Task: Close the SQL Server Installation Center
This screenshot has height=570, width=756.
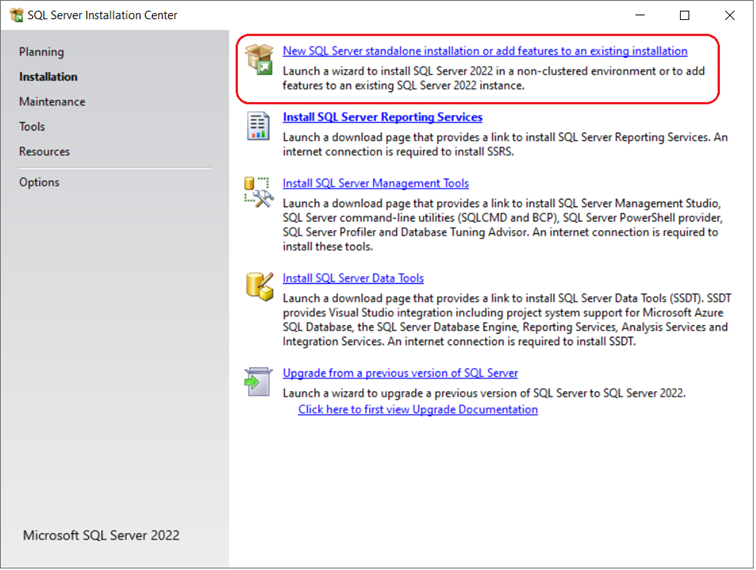Action: coord(729,15)
